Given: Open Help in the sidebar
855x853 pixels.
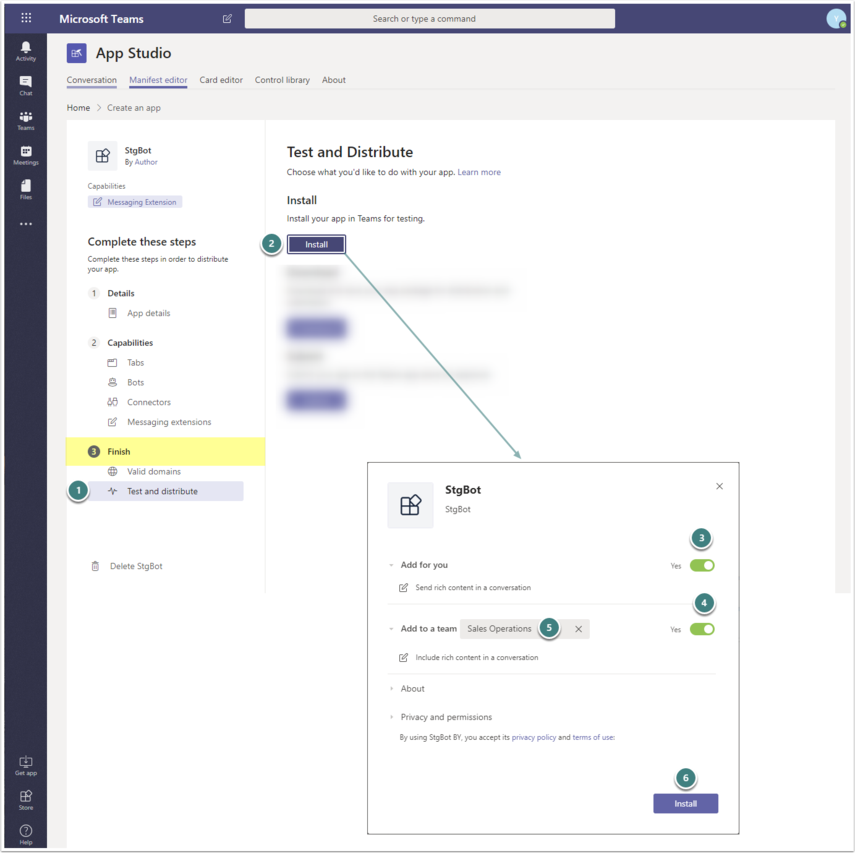Looking at the screenshot, I should 26,834.
